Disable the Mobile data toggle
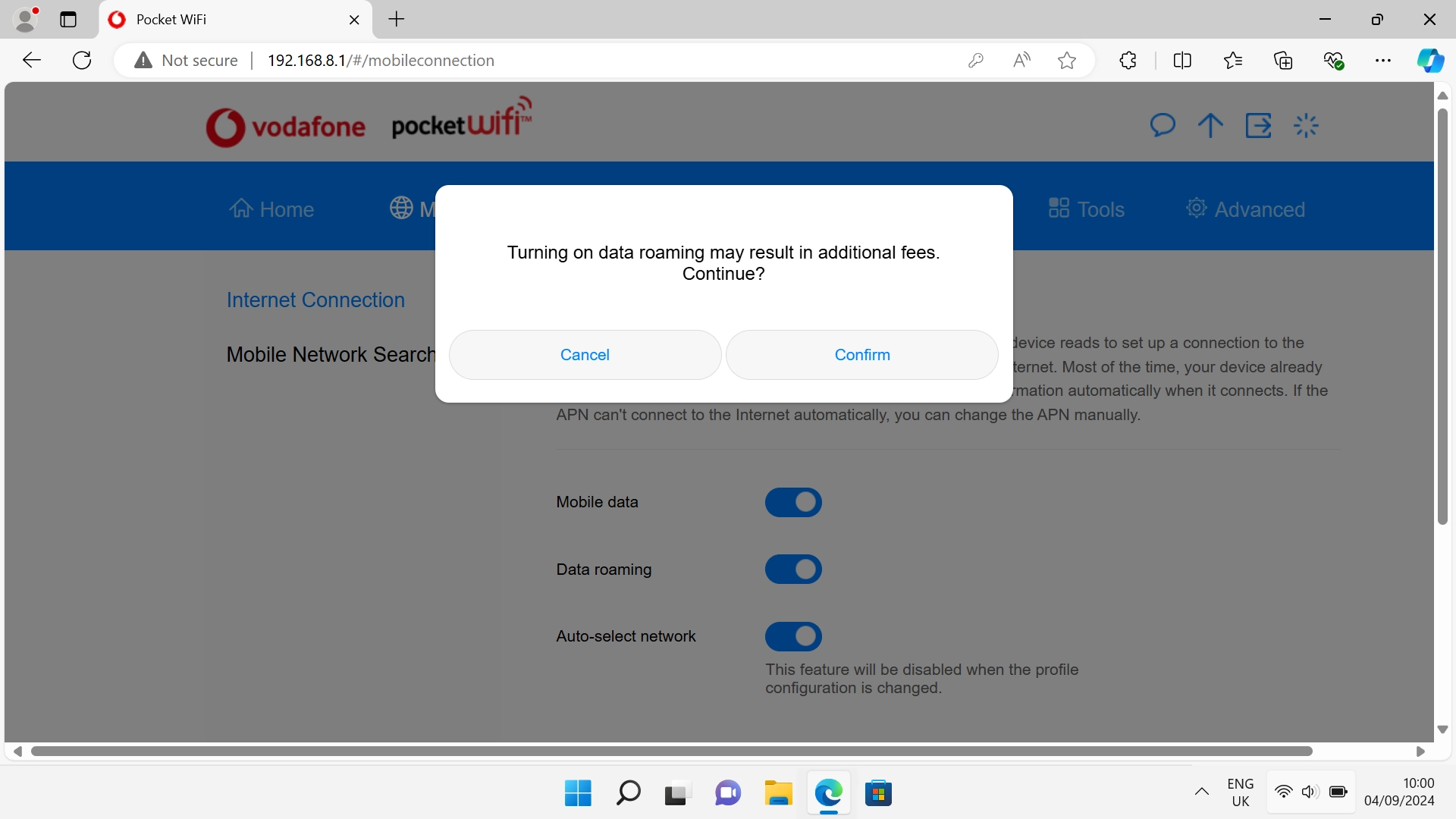This screenshot has width=1456, height=819. click(793, 502)
